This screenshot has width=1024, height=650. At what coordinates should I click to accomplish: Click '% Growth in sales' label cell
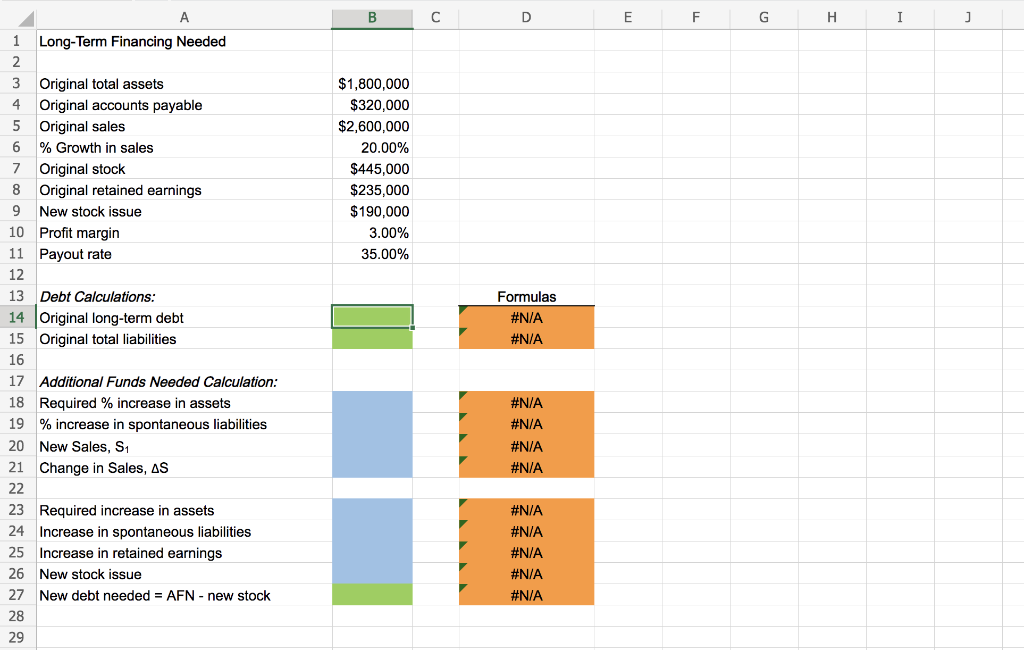tap(184, 148)
